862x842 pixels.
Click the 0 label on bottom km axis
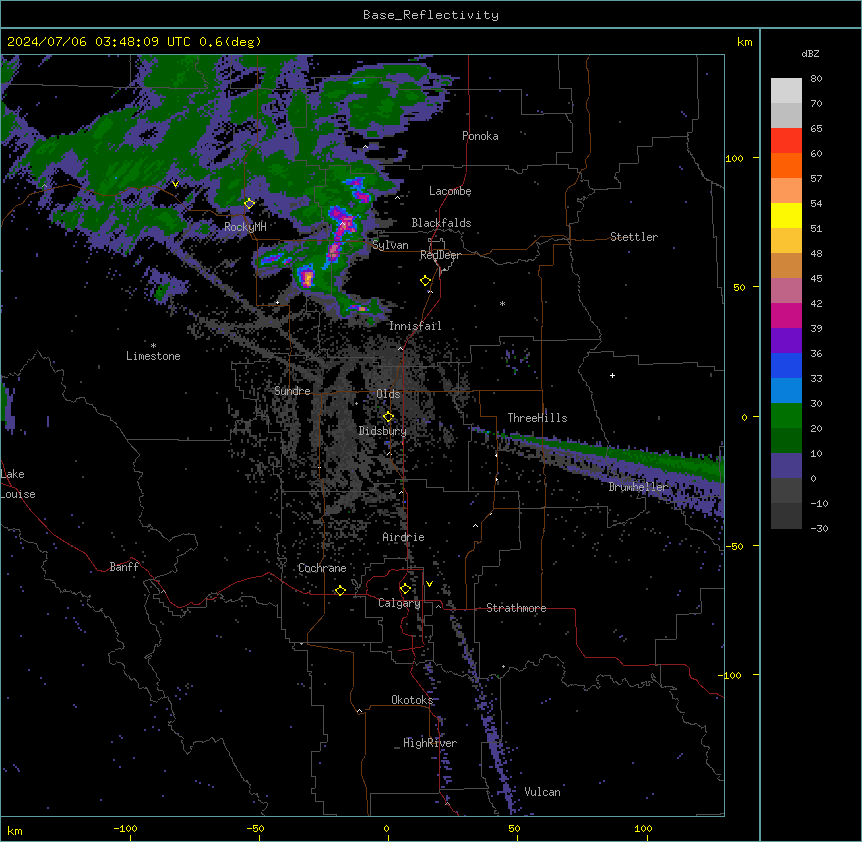click(x=386, y=828)
